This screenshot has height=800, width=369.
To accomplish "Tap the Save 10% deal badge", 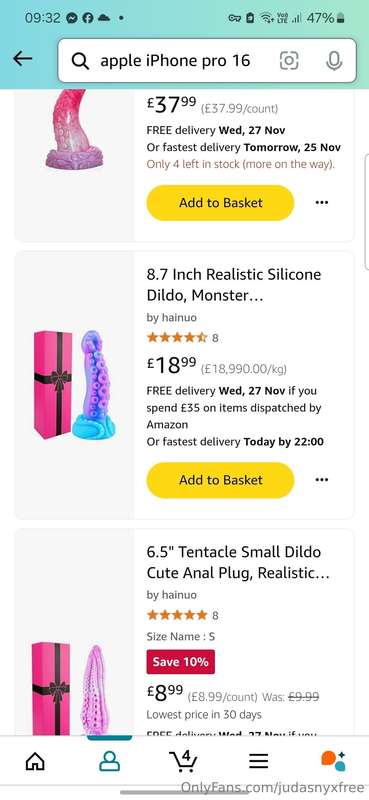I will (x=181, y=662).
